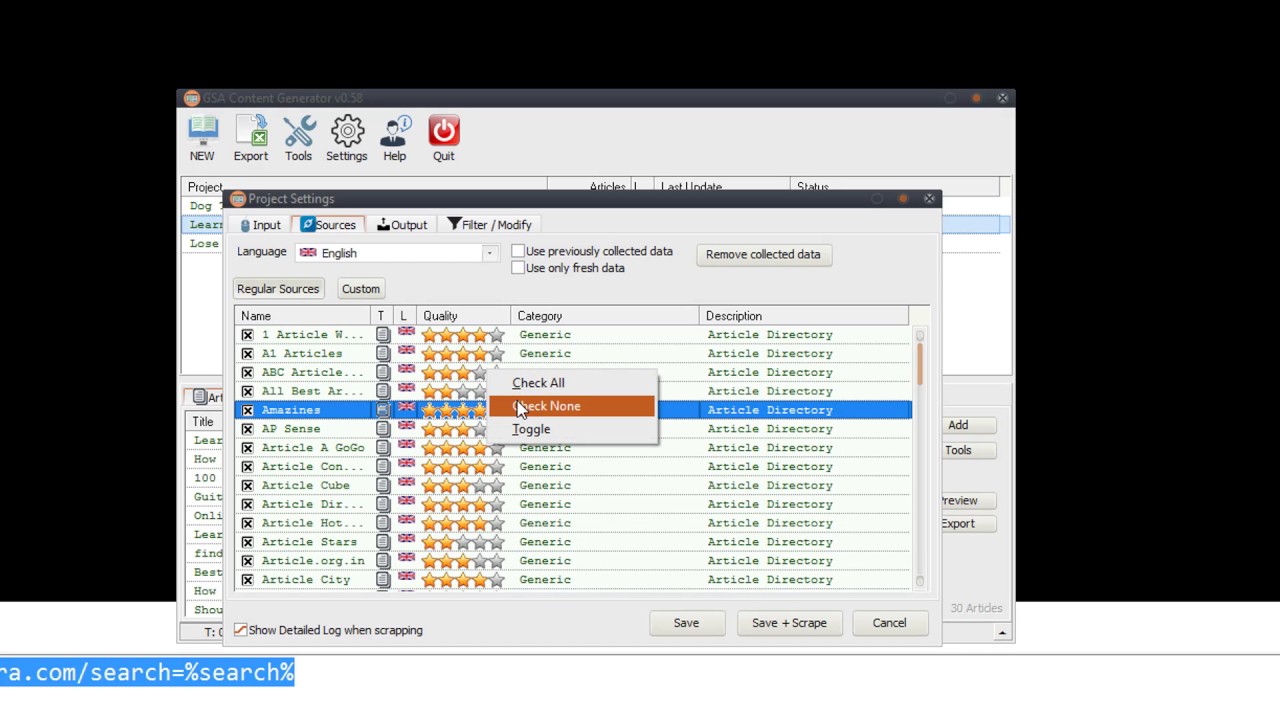Toggle the AP Sense source checkbox

pos(247,429)
